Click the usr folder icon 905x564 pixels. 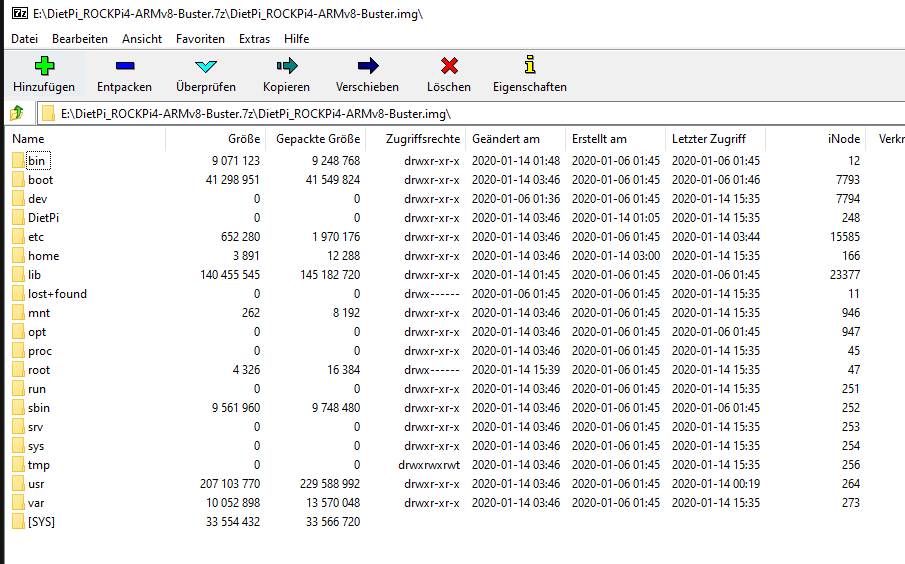[19, 484]
